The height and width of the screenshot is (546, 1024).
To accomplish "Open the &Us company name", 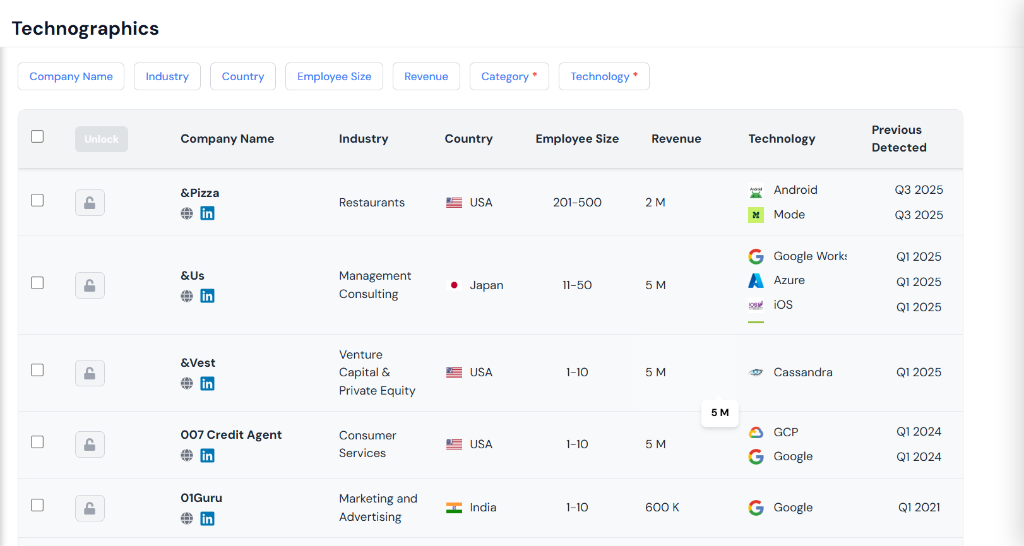I will tap(193, 276).
